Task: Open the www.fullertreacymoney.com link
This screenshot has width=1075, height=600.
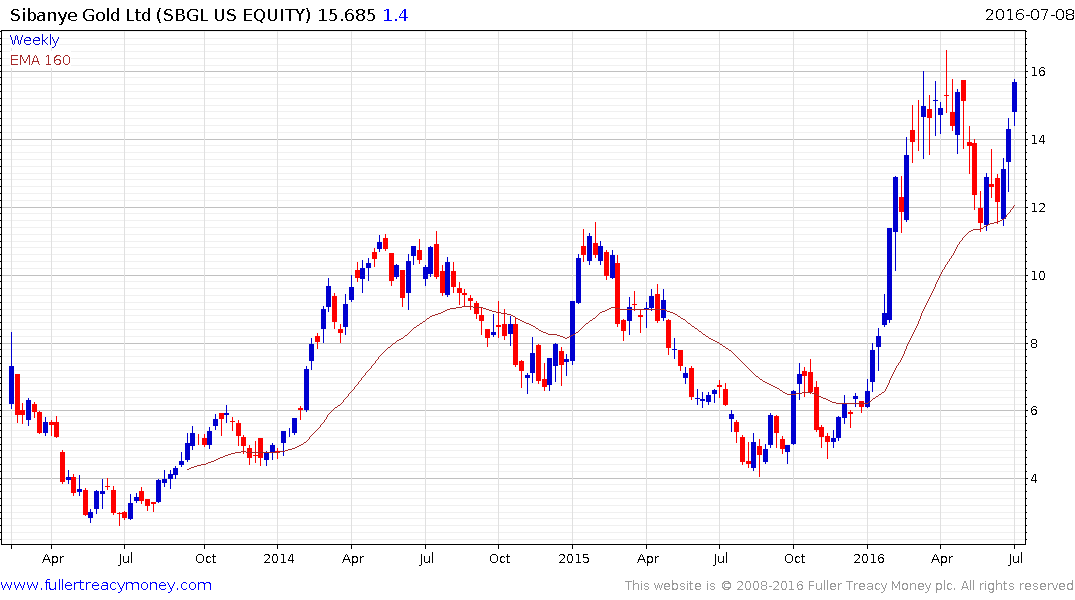Action: point(106,585)
